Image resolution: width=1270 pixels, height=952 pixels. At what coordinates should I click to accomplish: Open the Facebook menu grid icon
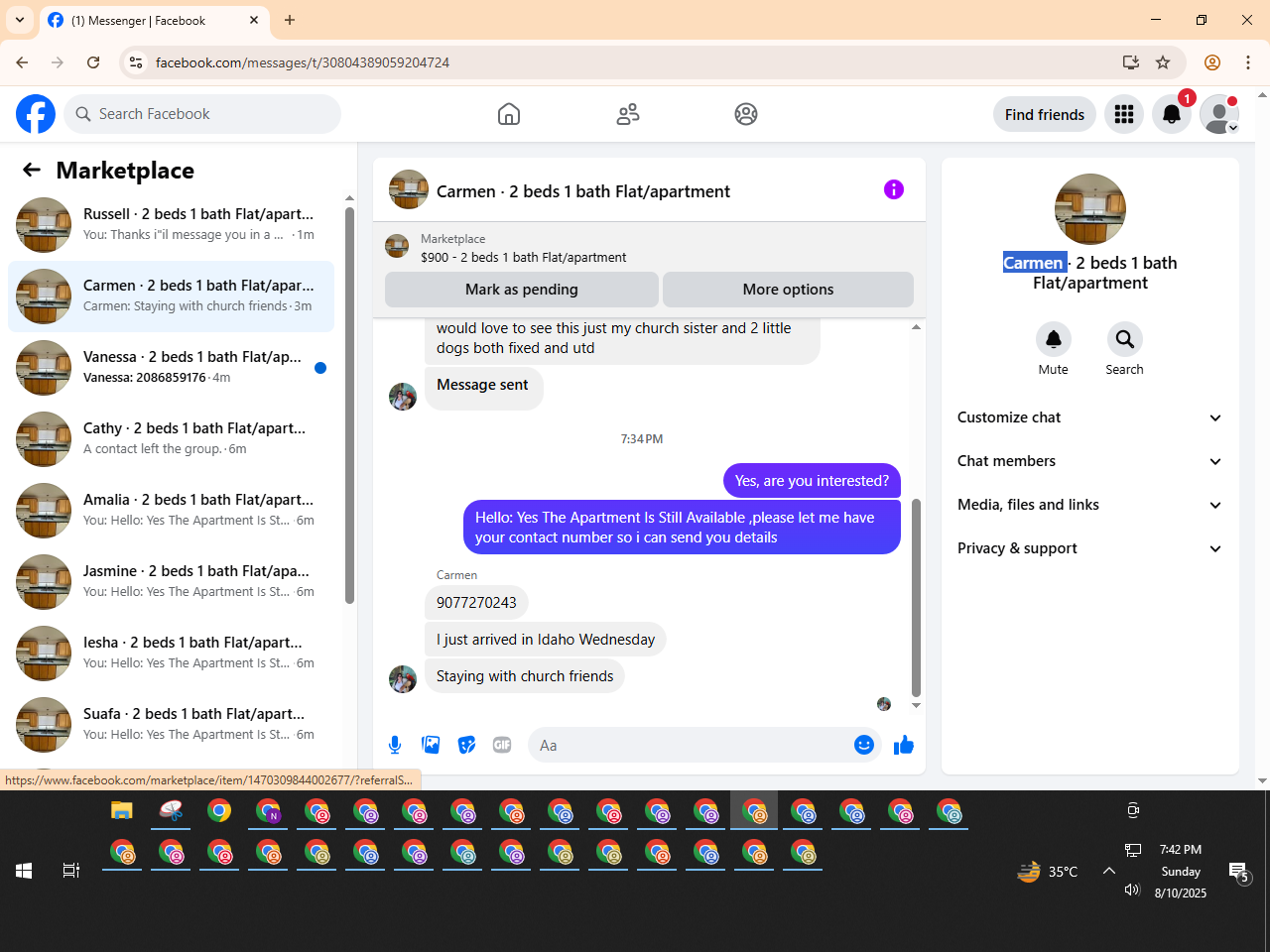pos(1124,114)
